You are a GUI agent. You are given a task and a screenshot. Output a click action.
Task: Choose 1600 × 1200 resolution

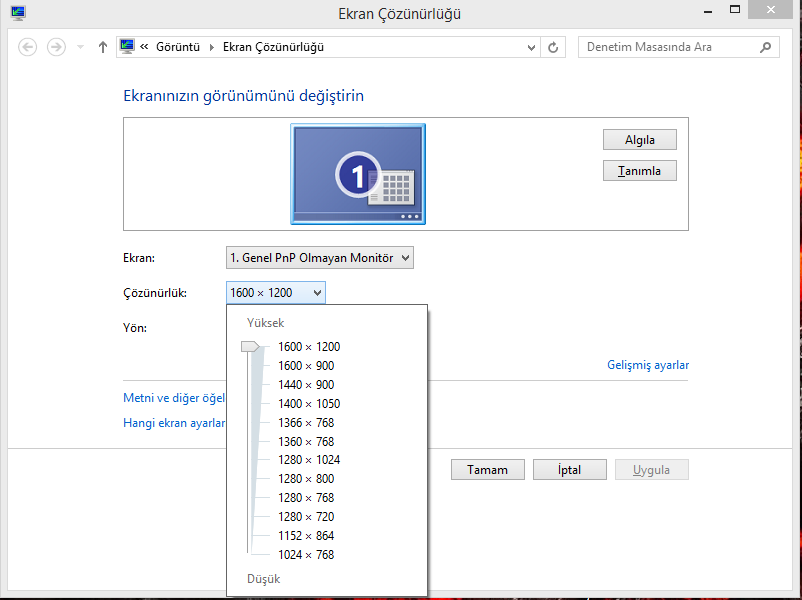[x=309, y=347]
